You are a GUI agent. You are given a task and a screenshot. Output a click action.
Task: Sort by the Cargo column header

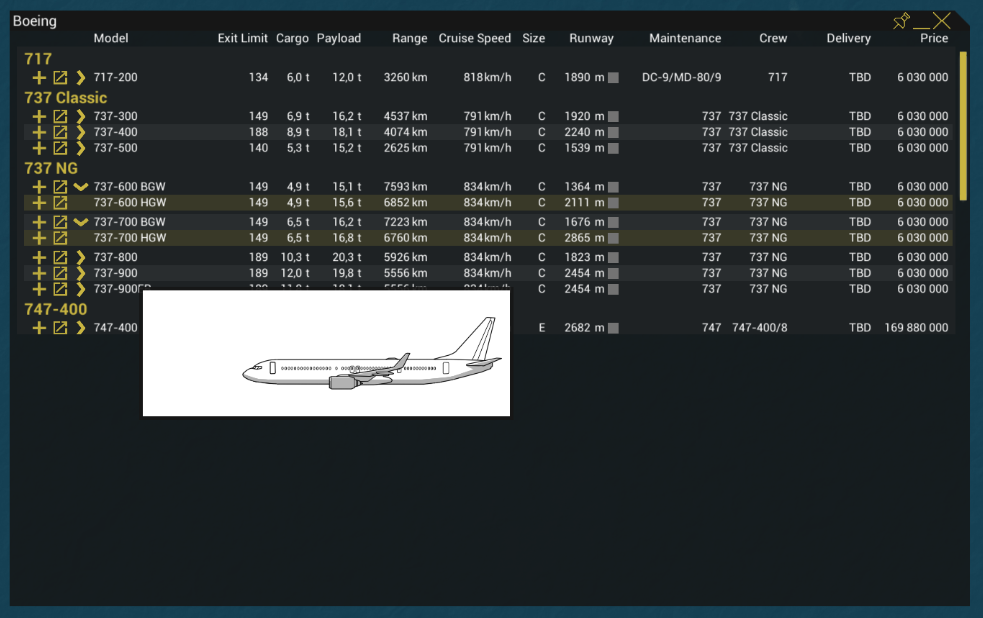(x=292, y=38)
